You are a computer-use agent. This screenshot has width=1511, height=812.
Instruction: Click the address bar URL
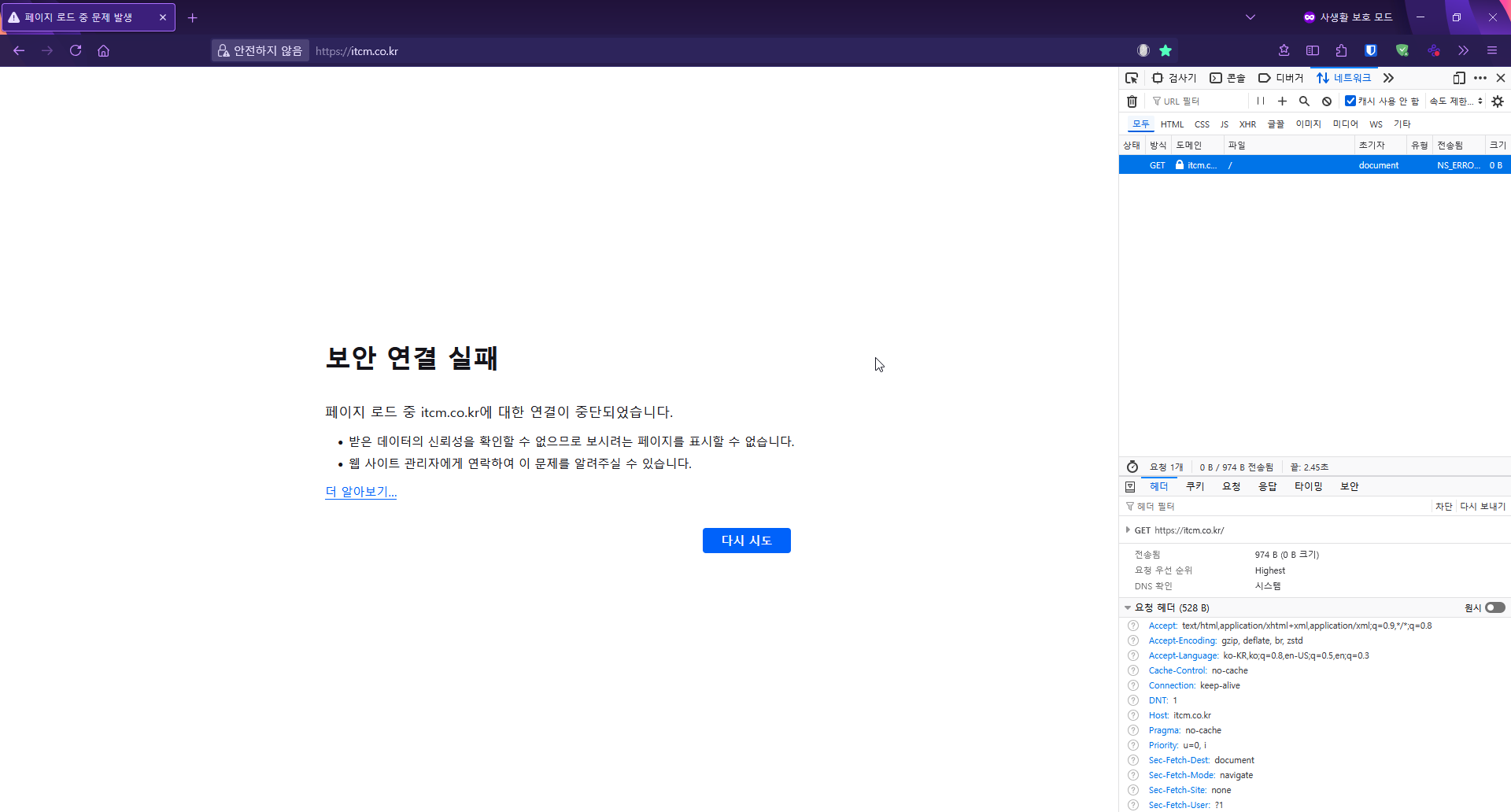(x=357, y=51)
